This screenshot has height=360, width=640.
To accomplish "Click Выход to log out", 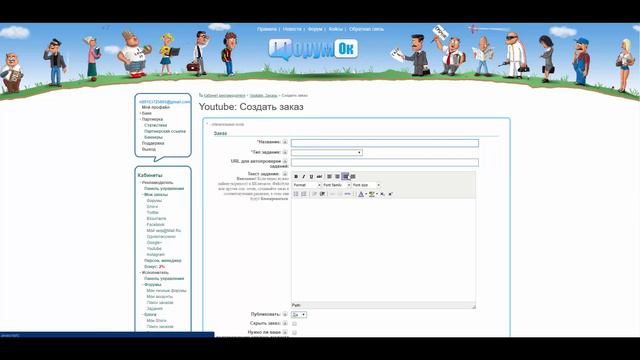I will click(x=149, y=149).
